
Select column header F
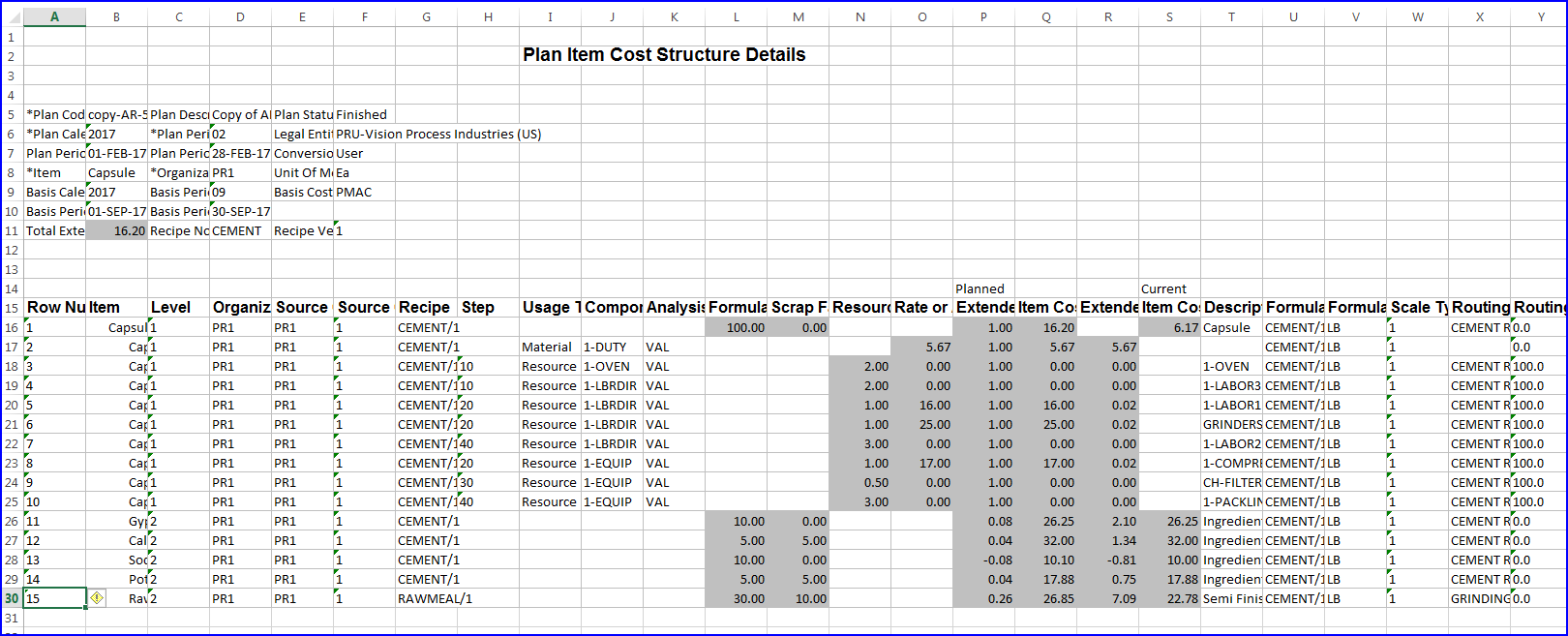pos(364,17)
